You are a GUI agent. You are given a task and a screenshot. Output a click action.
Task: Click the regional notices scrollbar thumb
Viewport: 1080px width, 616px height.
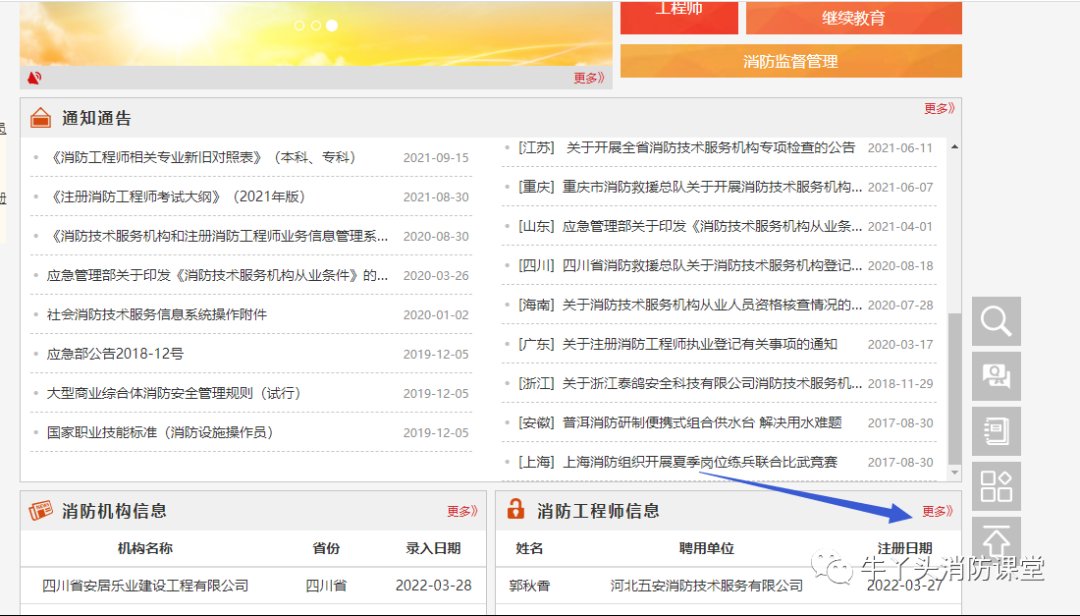click(x=954, y=389)
